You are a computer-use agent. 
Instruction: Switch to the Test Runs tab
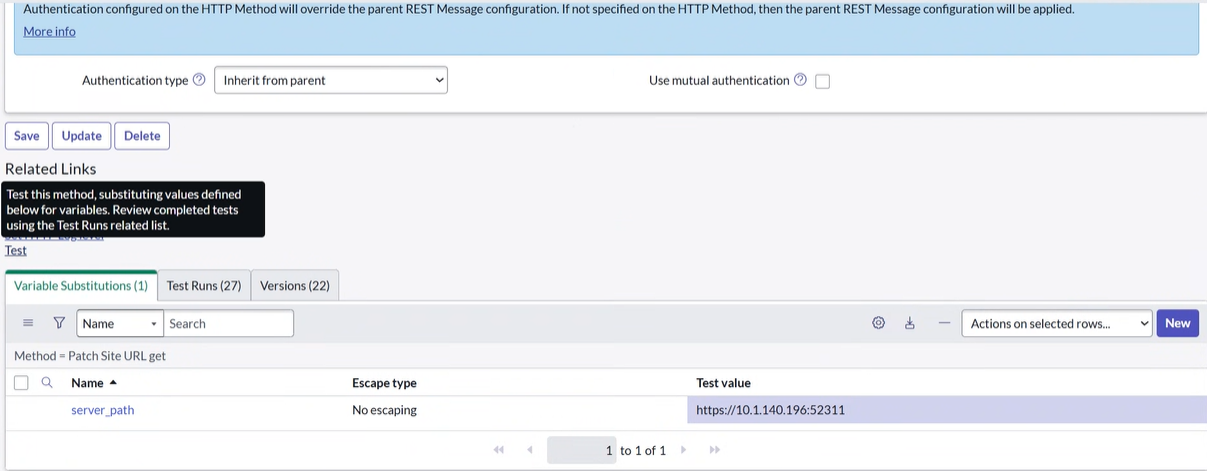coord(204,285)
